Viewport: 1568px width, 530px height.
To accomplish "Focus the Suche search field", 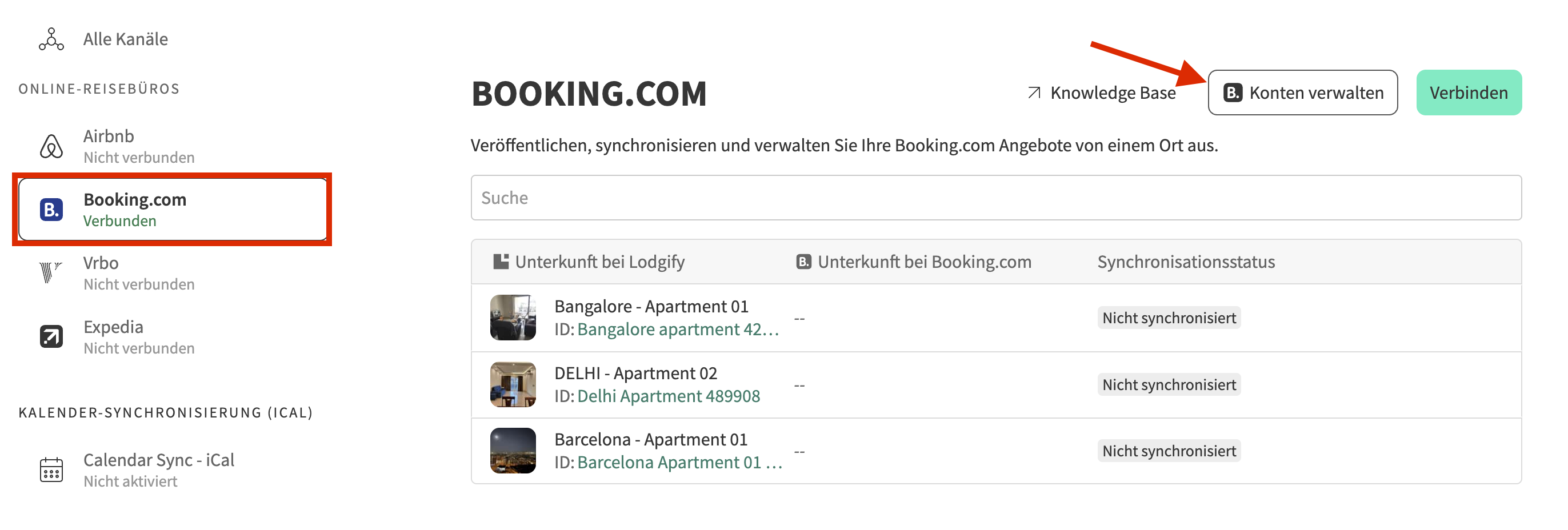I will pos(996,198).
